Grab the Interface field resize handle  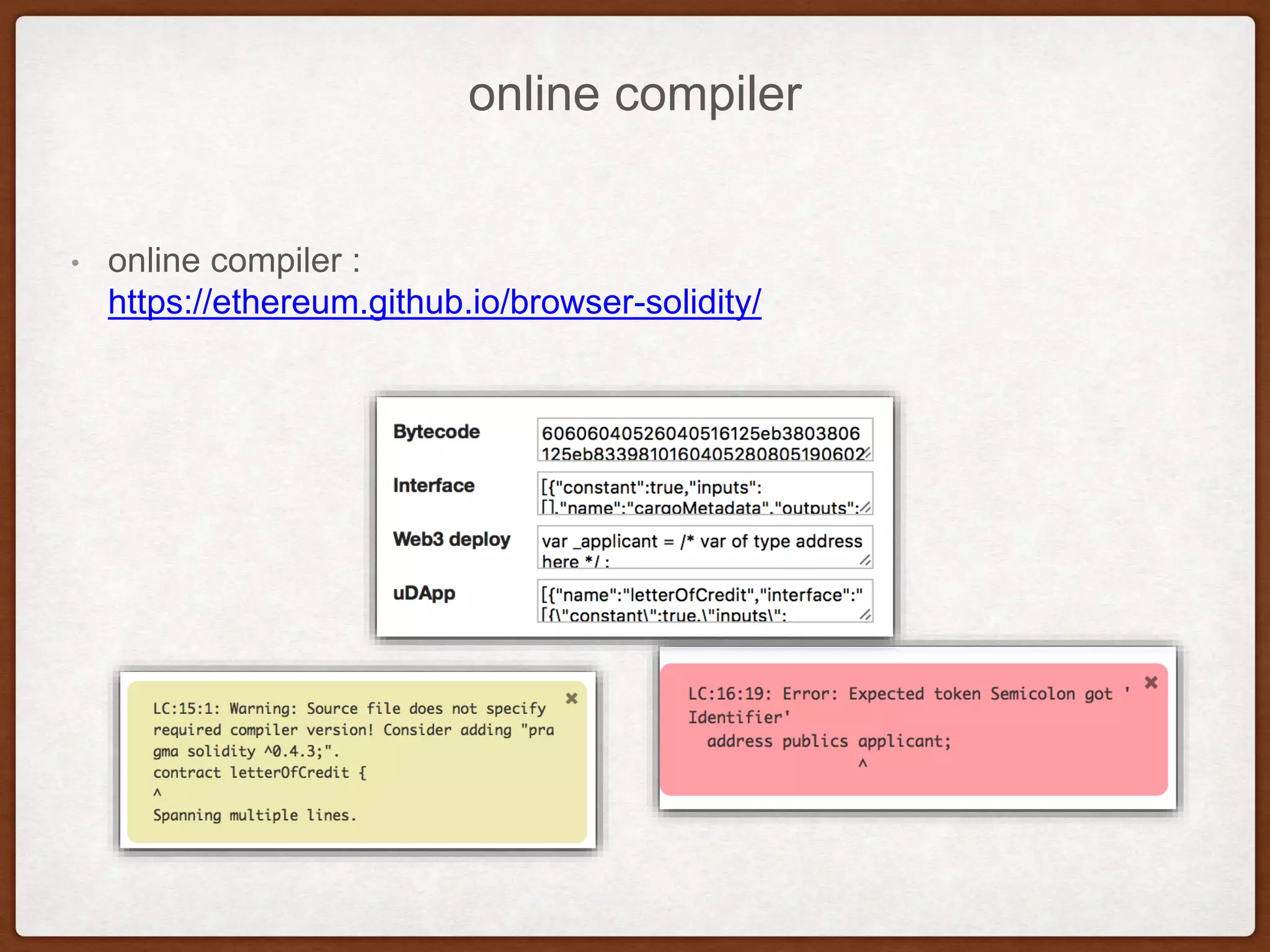(866, 508)
